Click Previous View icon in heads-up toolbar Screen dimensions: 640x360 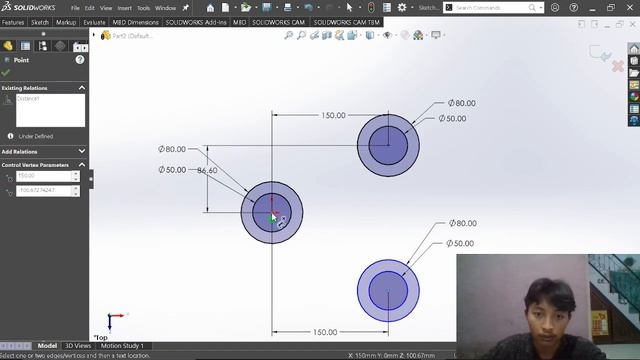click(x=314, y=36)
